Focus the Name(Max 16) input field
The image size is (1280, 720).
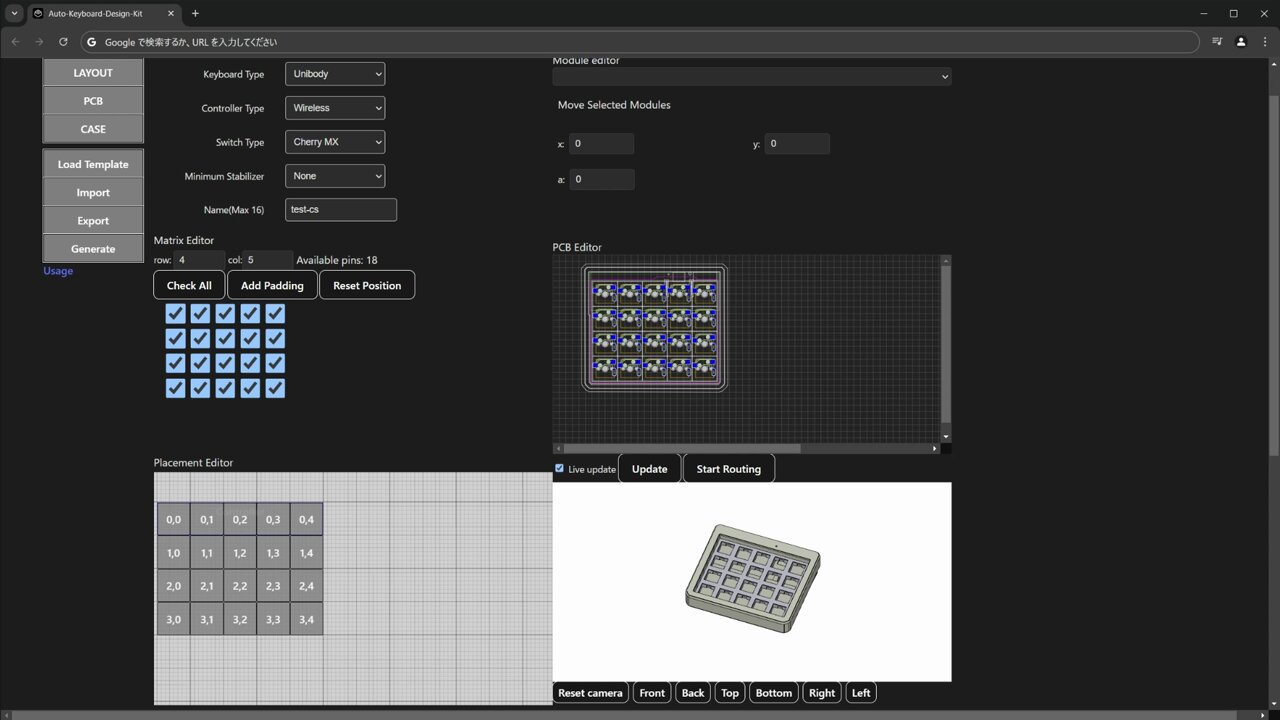click(x=341, y=210)
